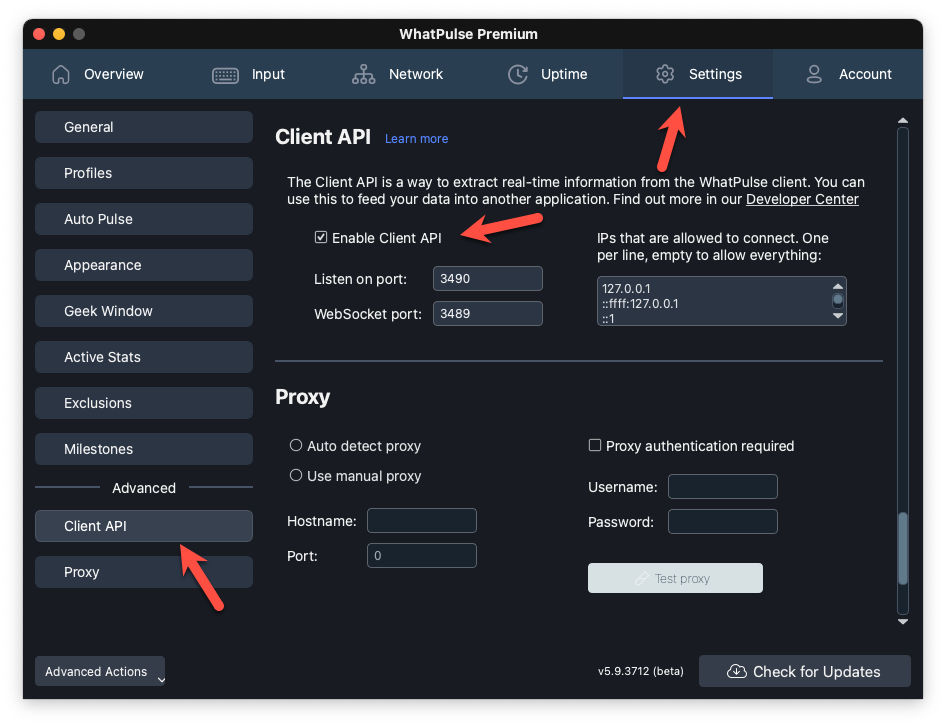The width and height of the screenshot is (946, 726).
Task: Select the WebSocket port field
Action: click(x=487, y=313)
